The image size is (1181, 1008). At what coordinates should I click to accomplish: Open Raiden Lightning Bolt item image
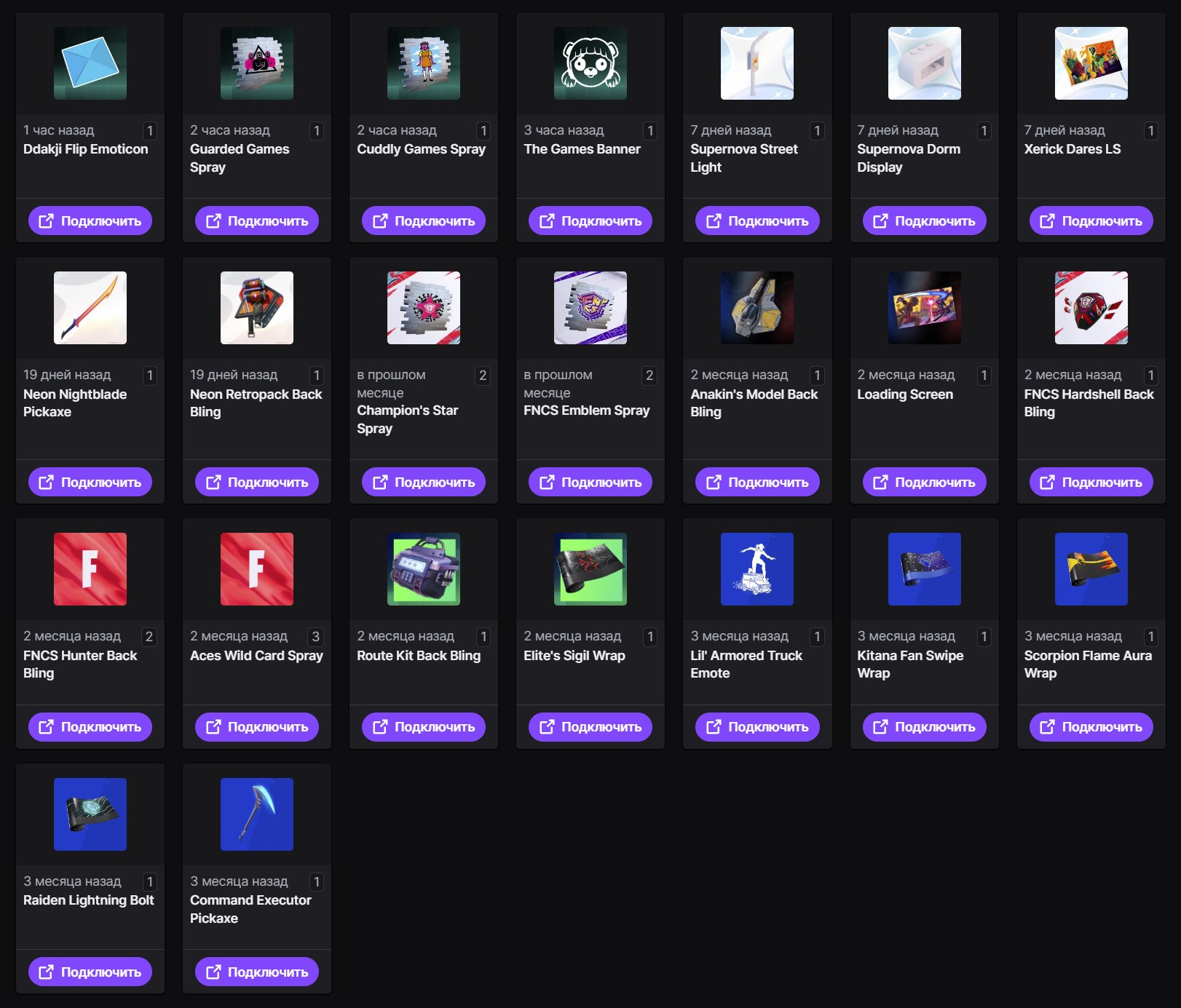(x=90, y=814)
